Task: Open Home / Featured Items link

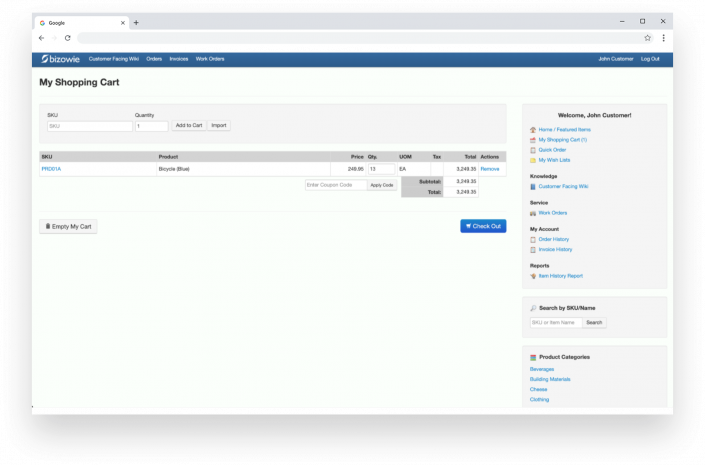Action: click(565, 130)
